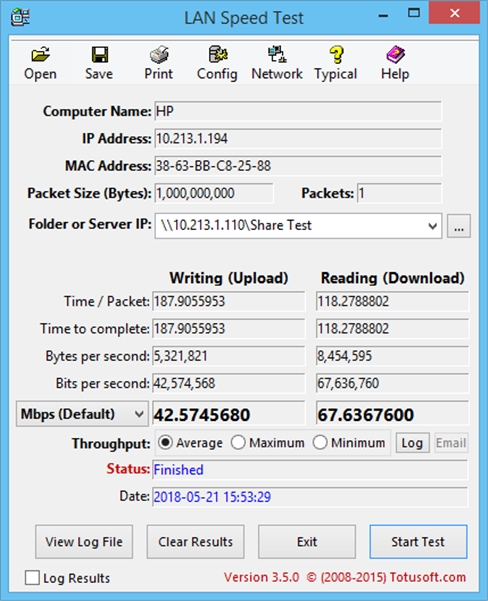The height and width of the screenshot is (601, 488).
Task: Open the Config settings icon
Action: click(x=217, y=54)
